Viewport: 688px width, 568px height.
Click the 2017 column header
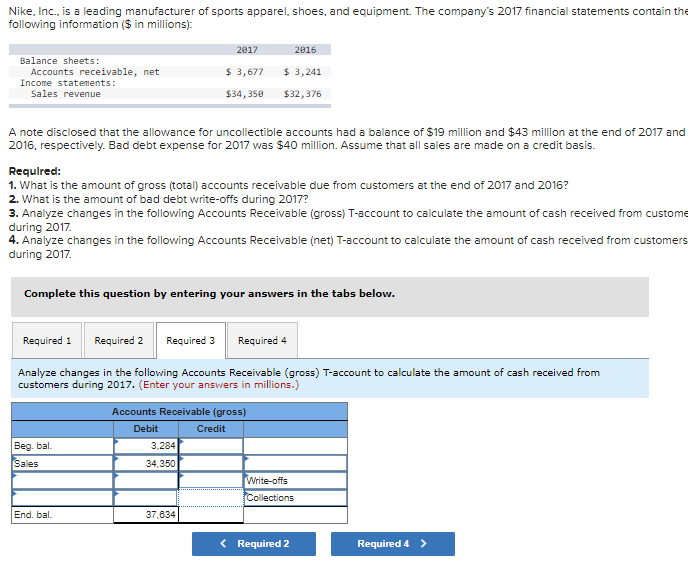tap(247, 50)
